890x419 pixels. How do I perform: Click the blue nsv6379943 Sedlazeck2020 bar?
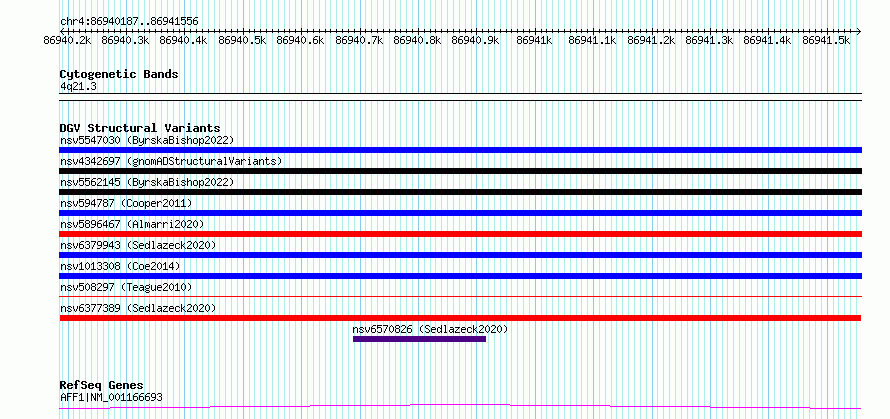(460, 255)
